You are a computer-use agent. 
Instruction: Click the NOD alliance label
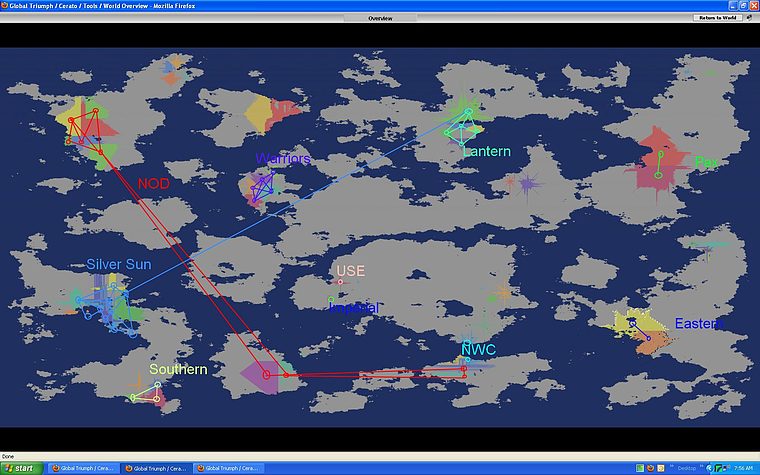point(154,184)
